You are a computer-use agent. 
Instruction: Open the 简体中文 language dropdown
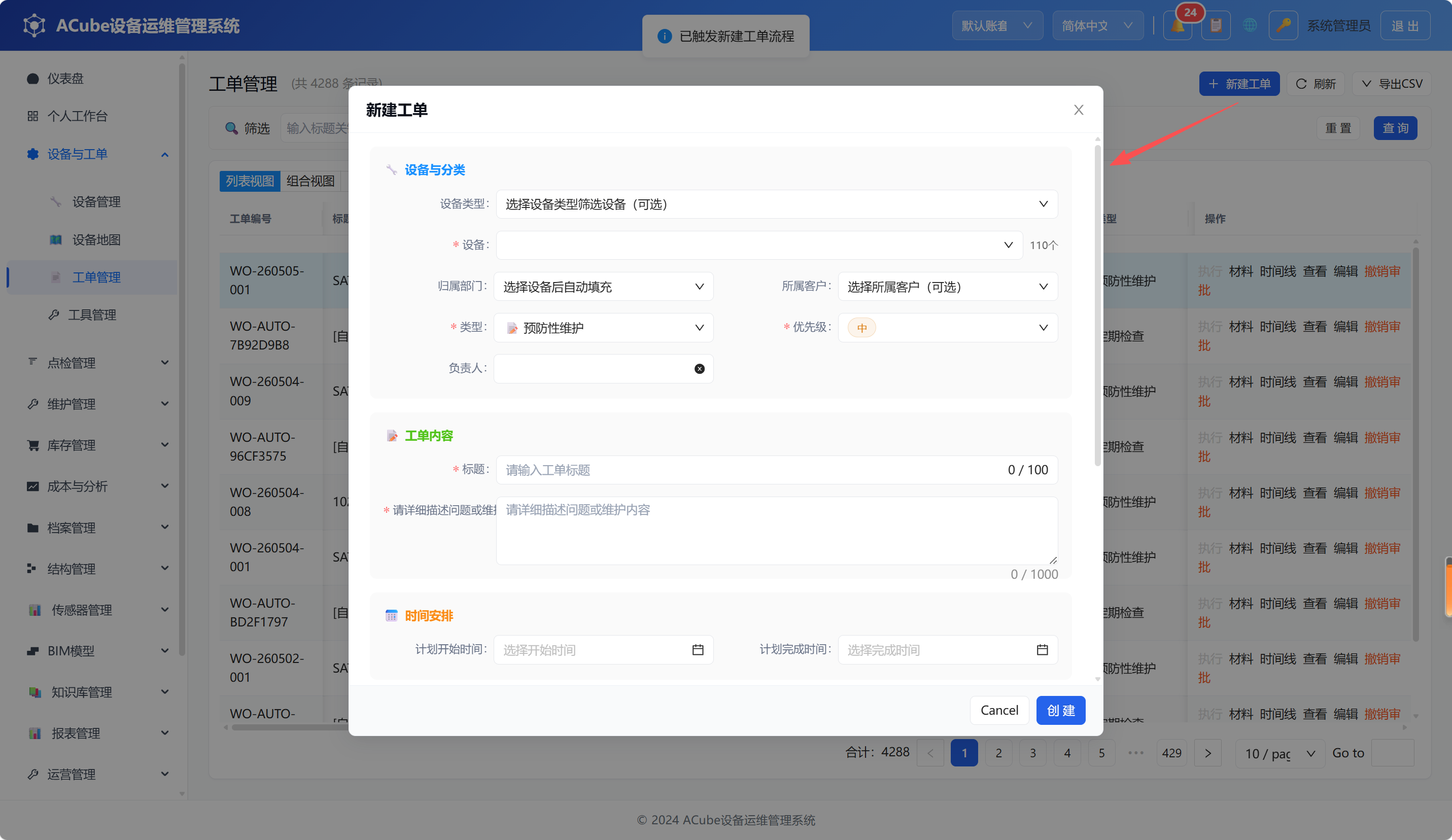click(x=1098, y=26)
